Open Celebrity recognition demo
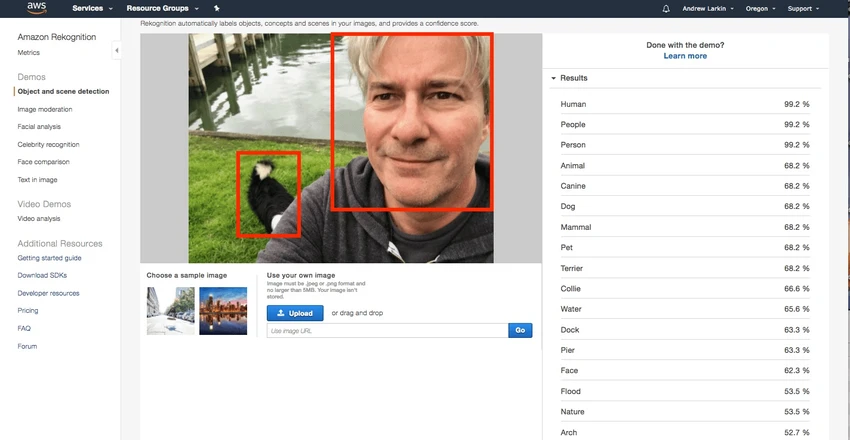 [x=48, y=145]
